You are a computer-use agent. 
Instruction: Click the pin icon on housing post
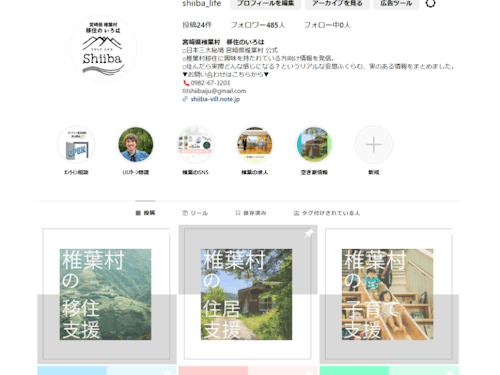309,233
